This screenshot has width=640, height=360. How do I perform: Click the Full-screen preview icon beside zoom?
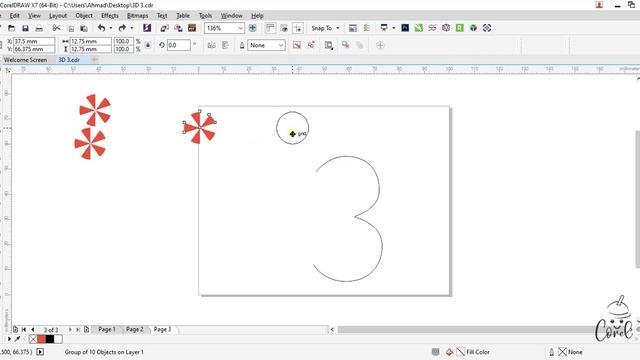[253, 28]
